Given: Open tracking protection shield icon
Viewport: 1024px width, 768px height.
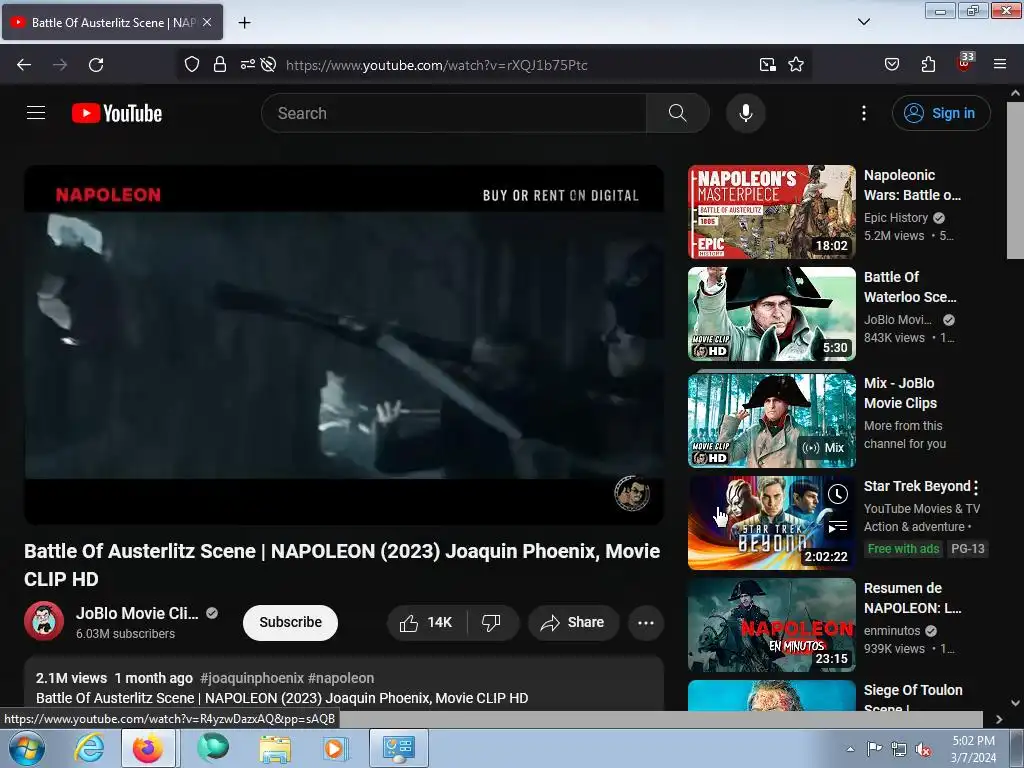Looking at the screenshot, I should 191,65.
